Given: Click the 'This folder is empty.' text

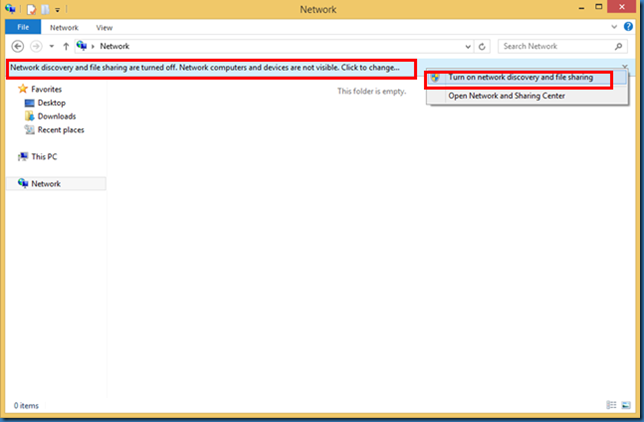Looking at the screenshot, I should point(372,91).
